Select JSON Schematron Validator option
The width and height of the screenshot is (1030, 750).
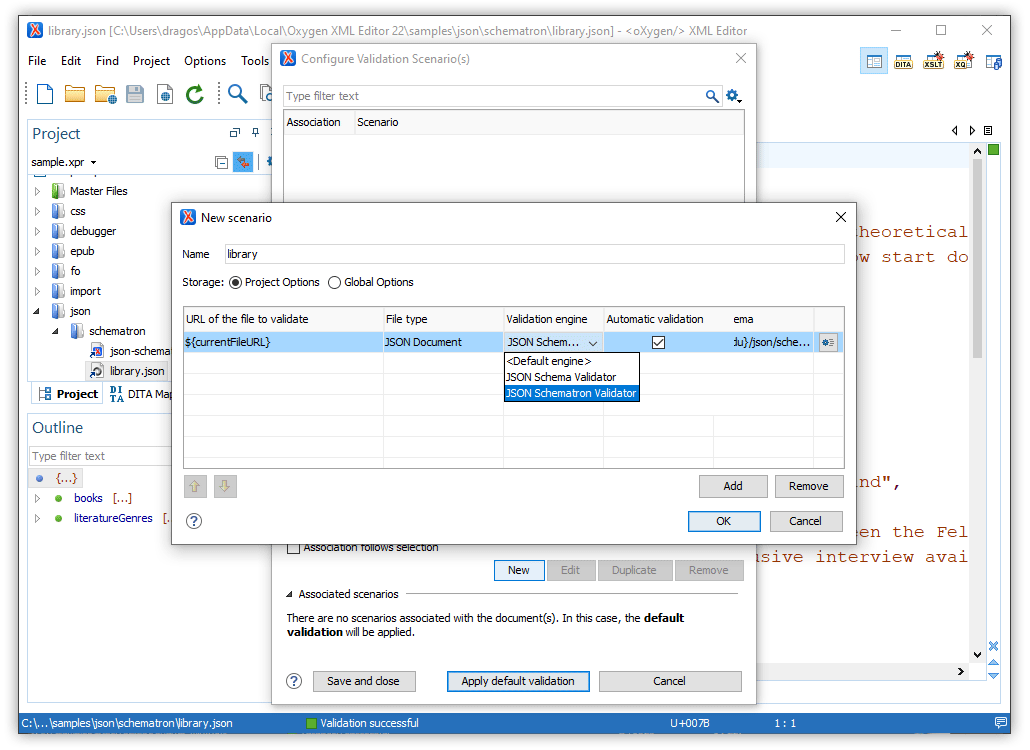pyautogui.click(x=571, y=393)
